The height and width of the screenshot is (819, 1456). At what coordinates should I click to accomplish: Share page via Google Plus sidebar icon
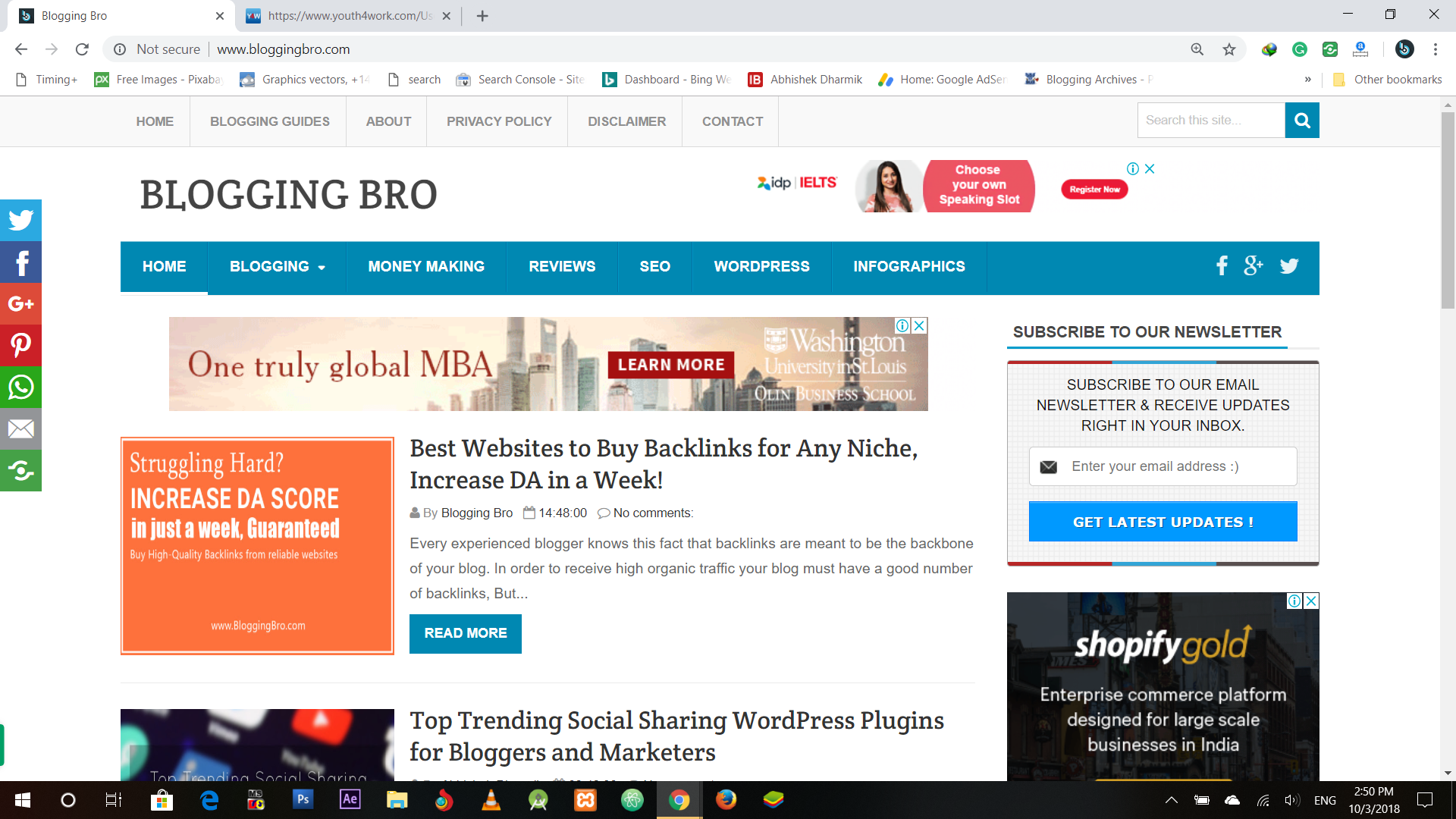click(20, 304)
